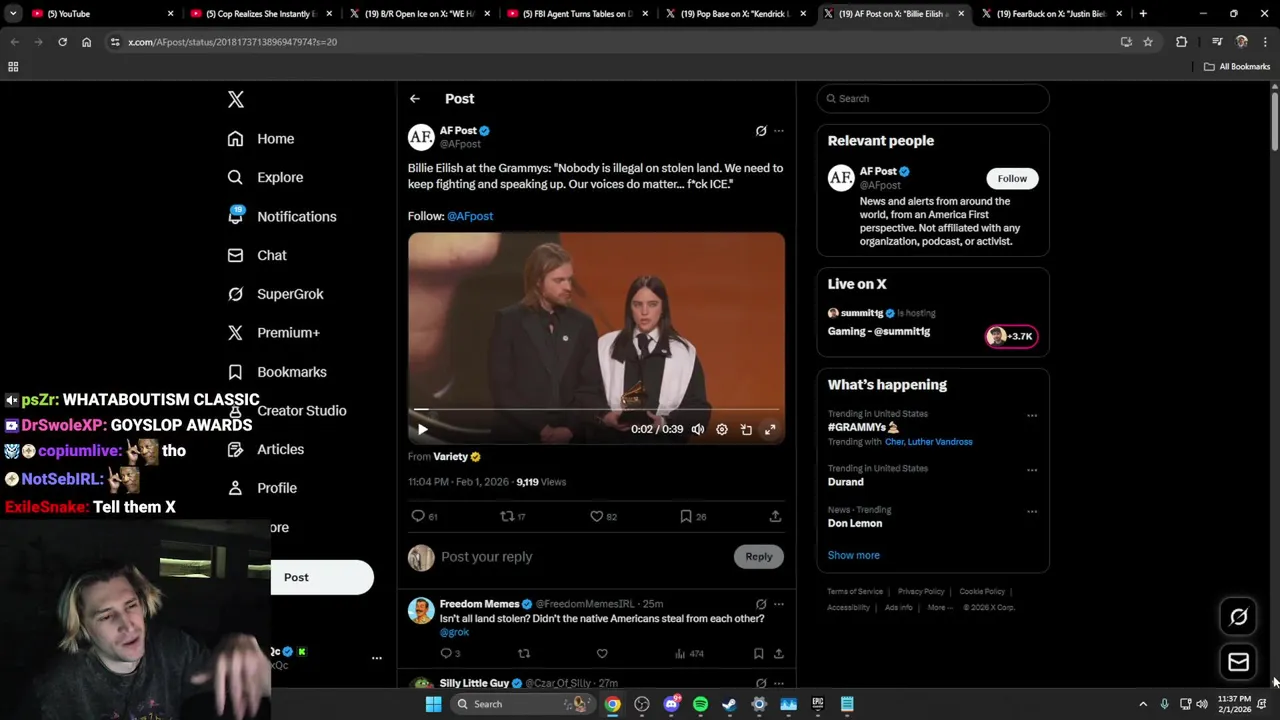Bookmark the Freedom Memes reply
The width and height of the screenshot is (1280, 720).
pyautogui.click(x=759, y=654)
